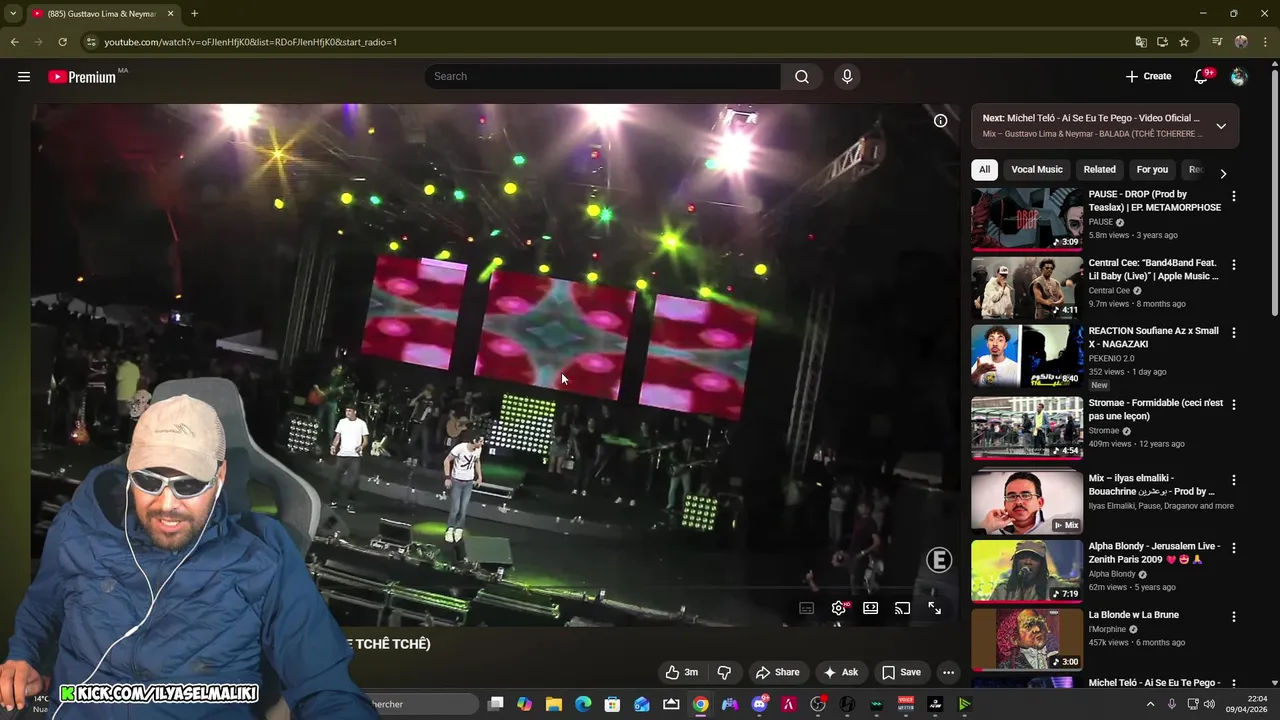The width and height of the screenshot is (1280, 720).
Task: Open player settings gear
Action: click(839, 608)
